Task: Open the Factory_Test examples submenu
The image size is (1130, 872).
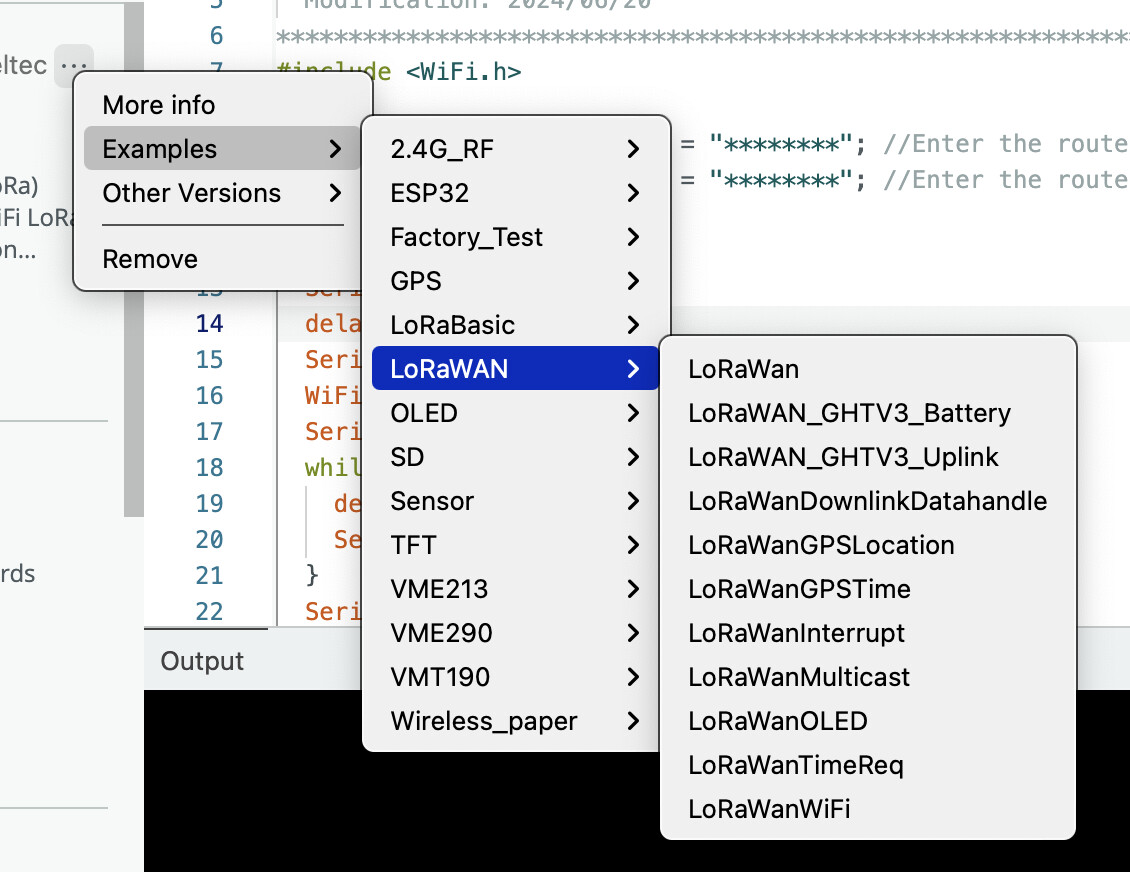Action: click(x=466, y=237)
